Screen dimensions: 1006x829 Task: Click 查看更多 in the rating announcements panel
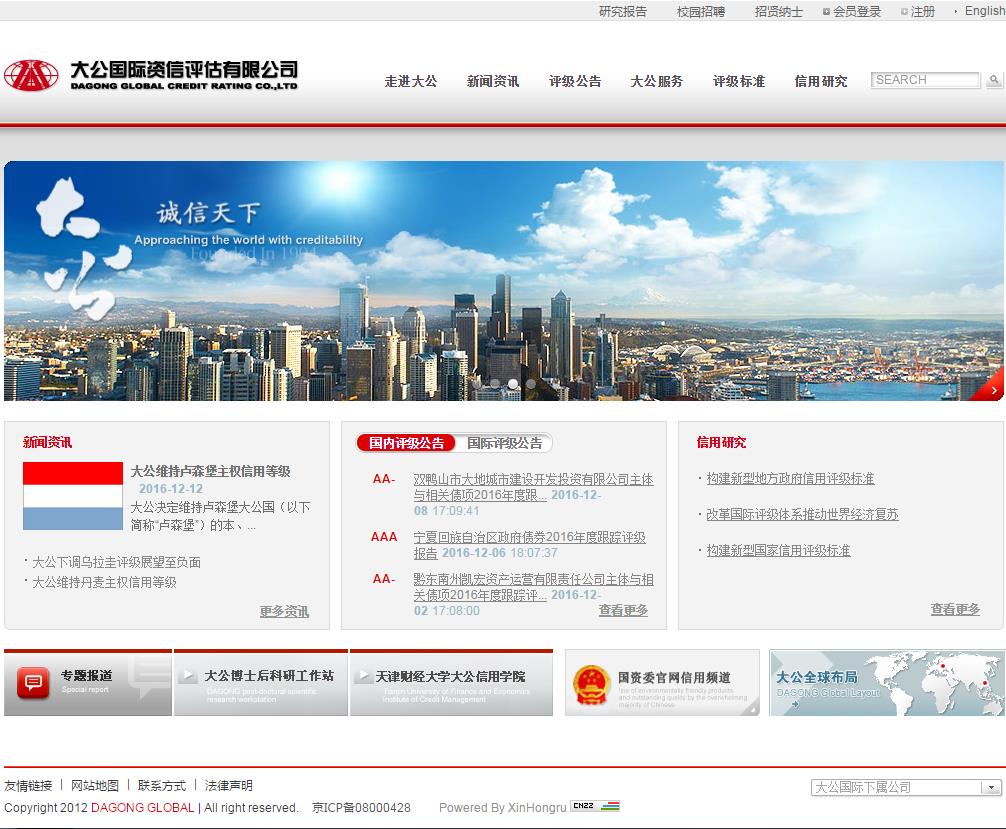pos(623,610)
